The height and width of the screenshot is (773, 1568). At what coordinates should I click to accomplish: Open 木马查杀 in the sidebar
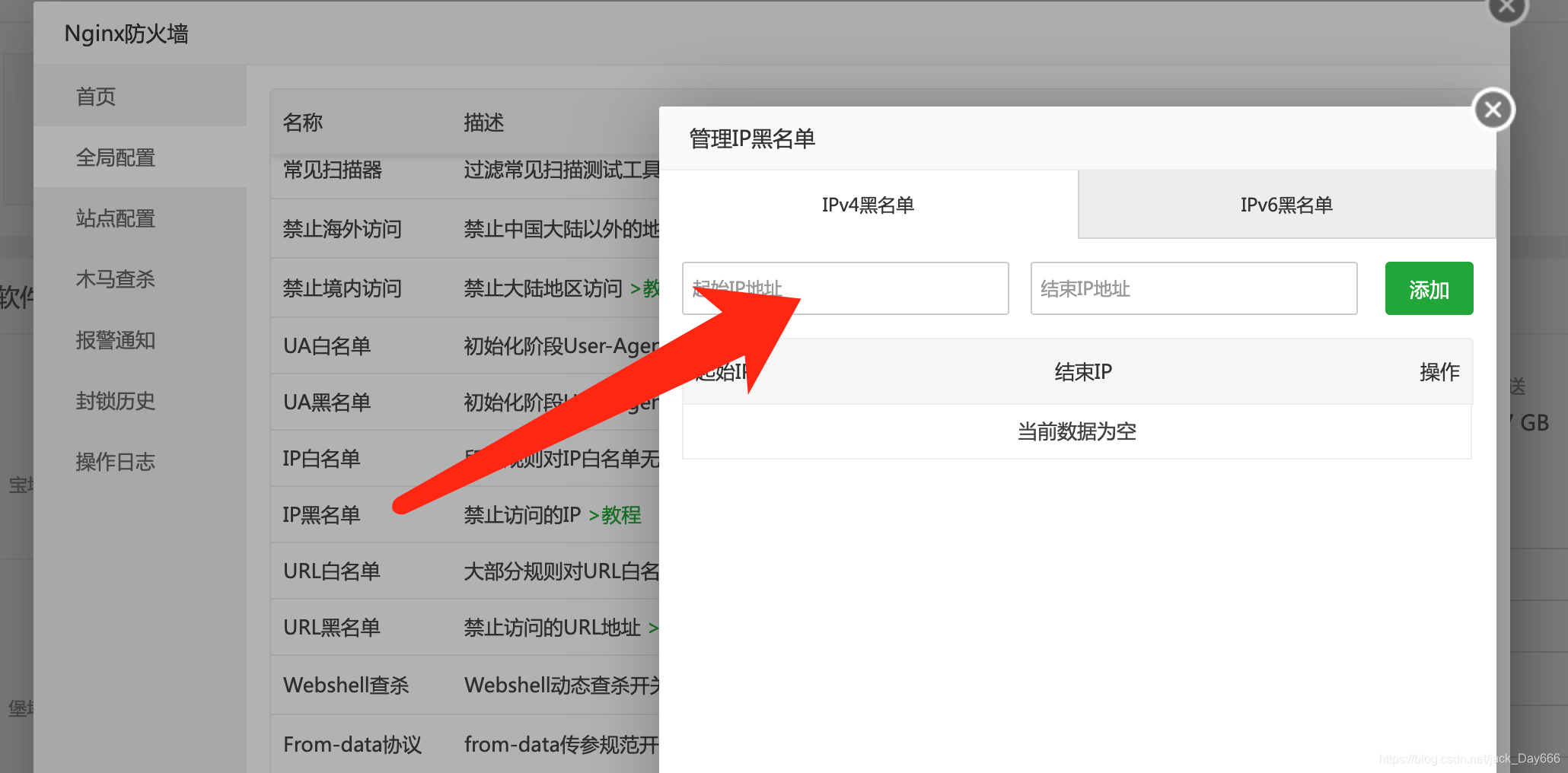[140, 279]
